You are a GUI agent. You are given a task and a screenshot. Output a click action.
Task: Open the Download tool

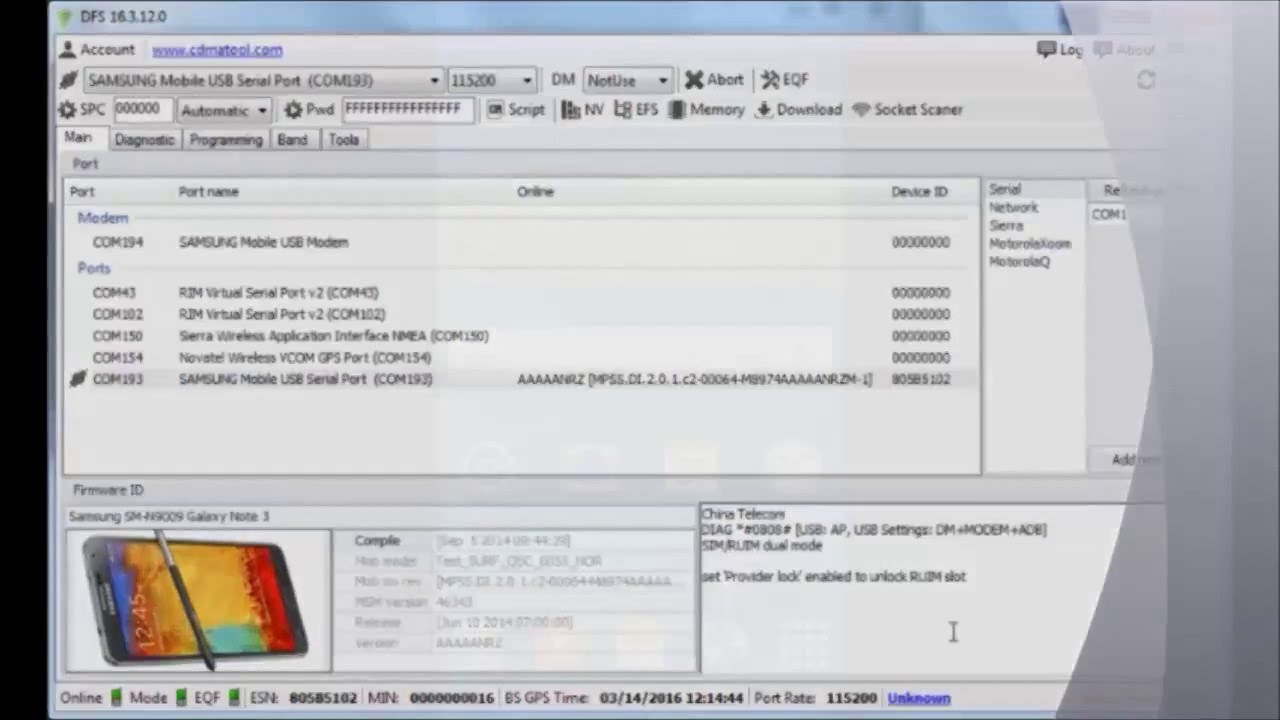coord(798,110)
